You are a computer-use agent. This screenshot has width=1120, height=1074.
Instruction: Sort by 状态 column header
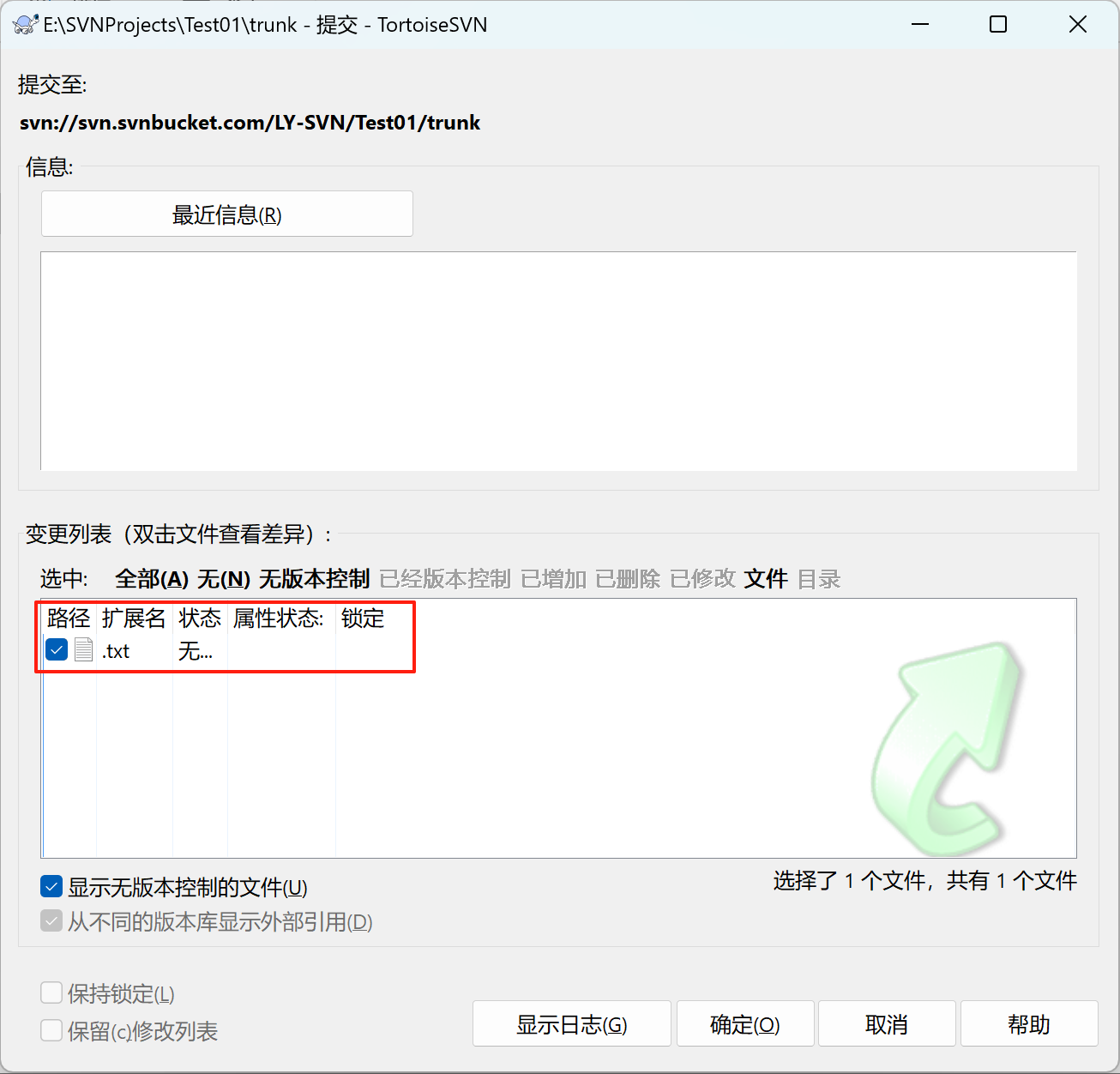pos(200,618)
